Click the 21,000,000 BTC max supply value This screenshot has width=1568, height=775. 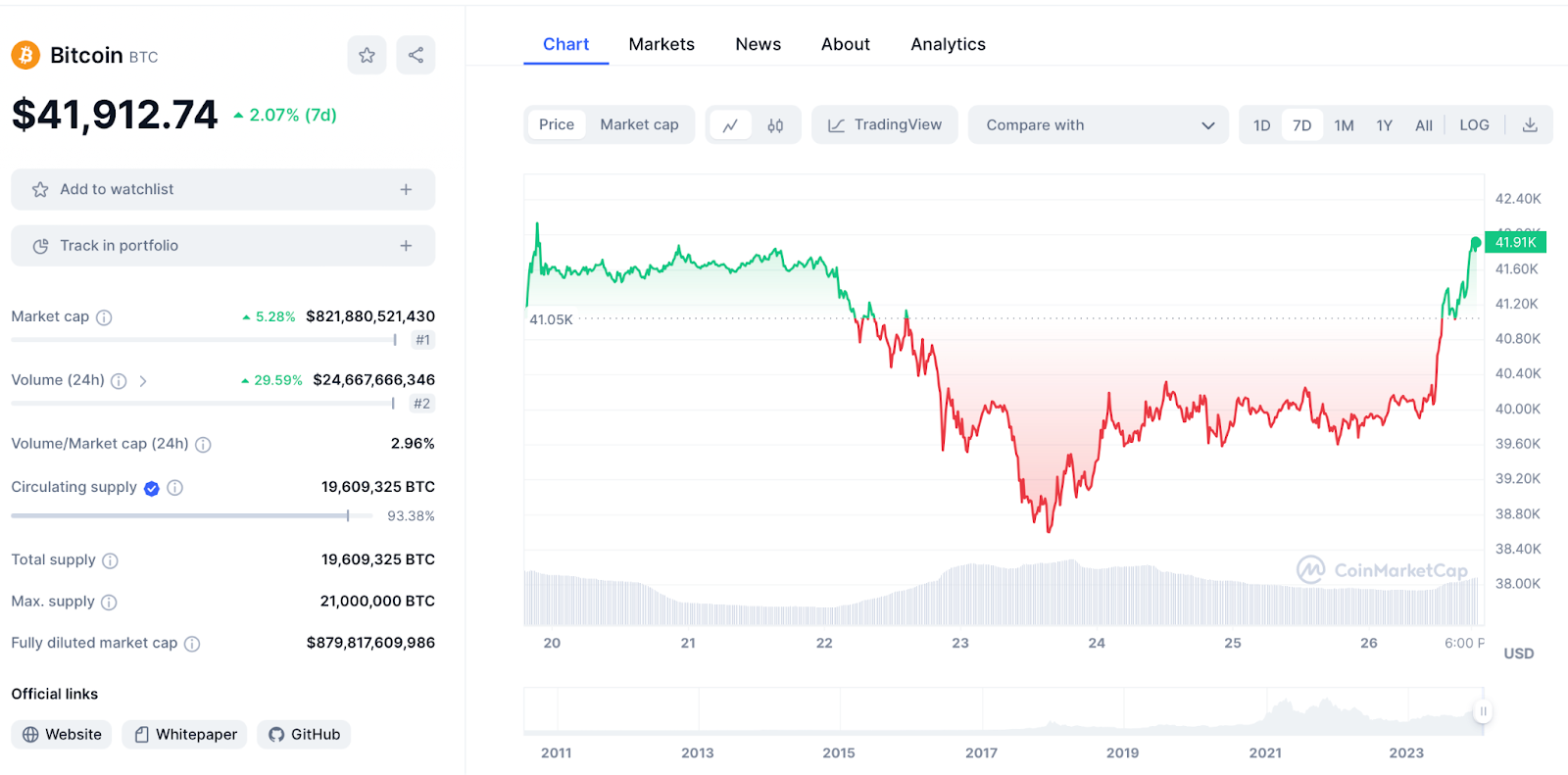point(377,602)
